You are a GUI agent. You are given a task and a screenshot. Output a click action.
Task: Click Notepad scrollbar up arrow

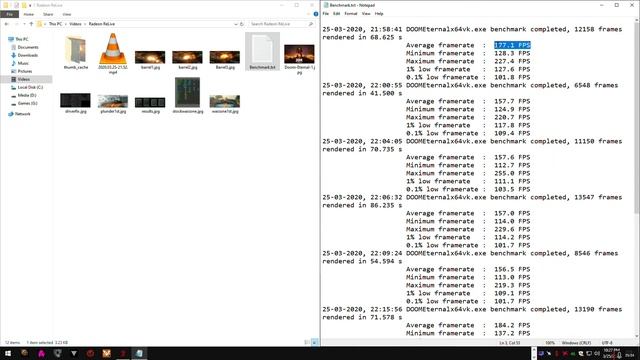point(637,20)
